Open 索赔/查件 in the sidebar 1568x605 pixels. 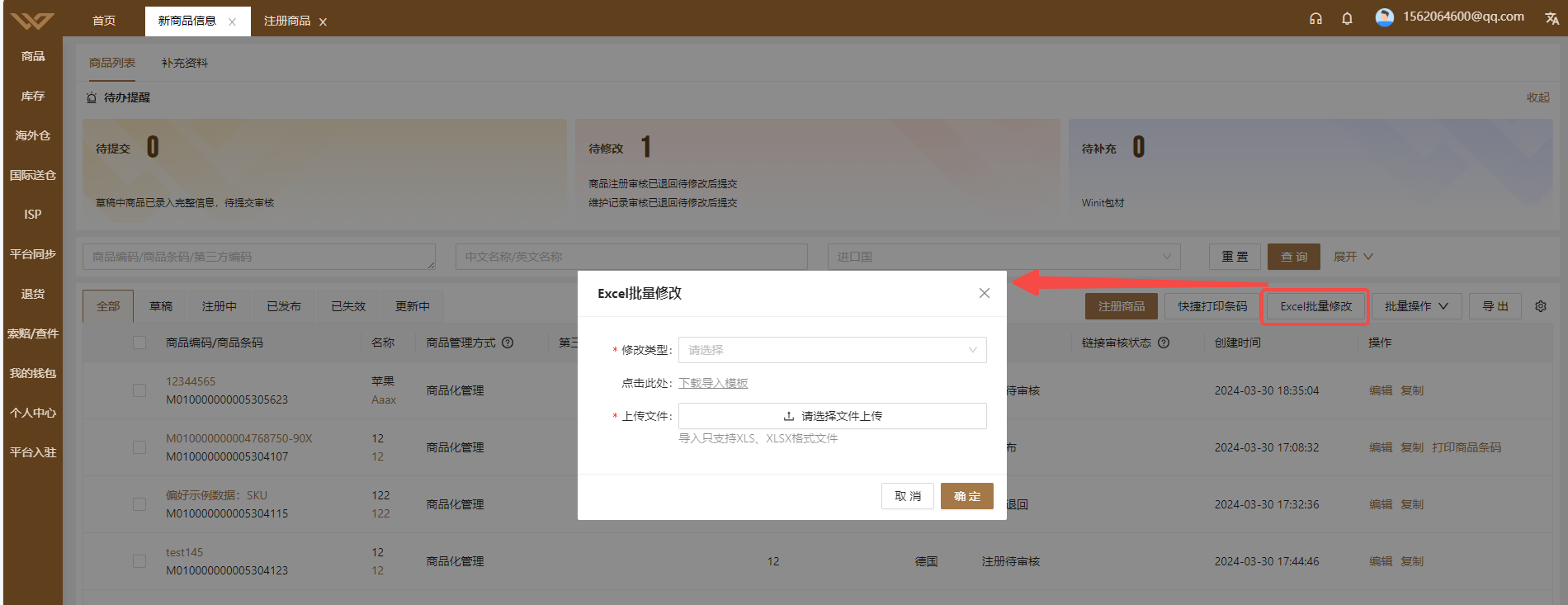[33, 333]
